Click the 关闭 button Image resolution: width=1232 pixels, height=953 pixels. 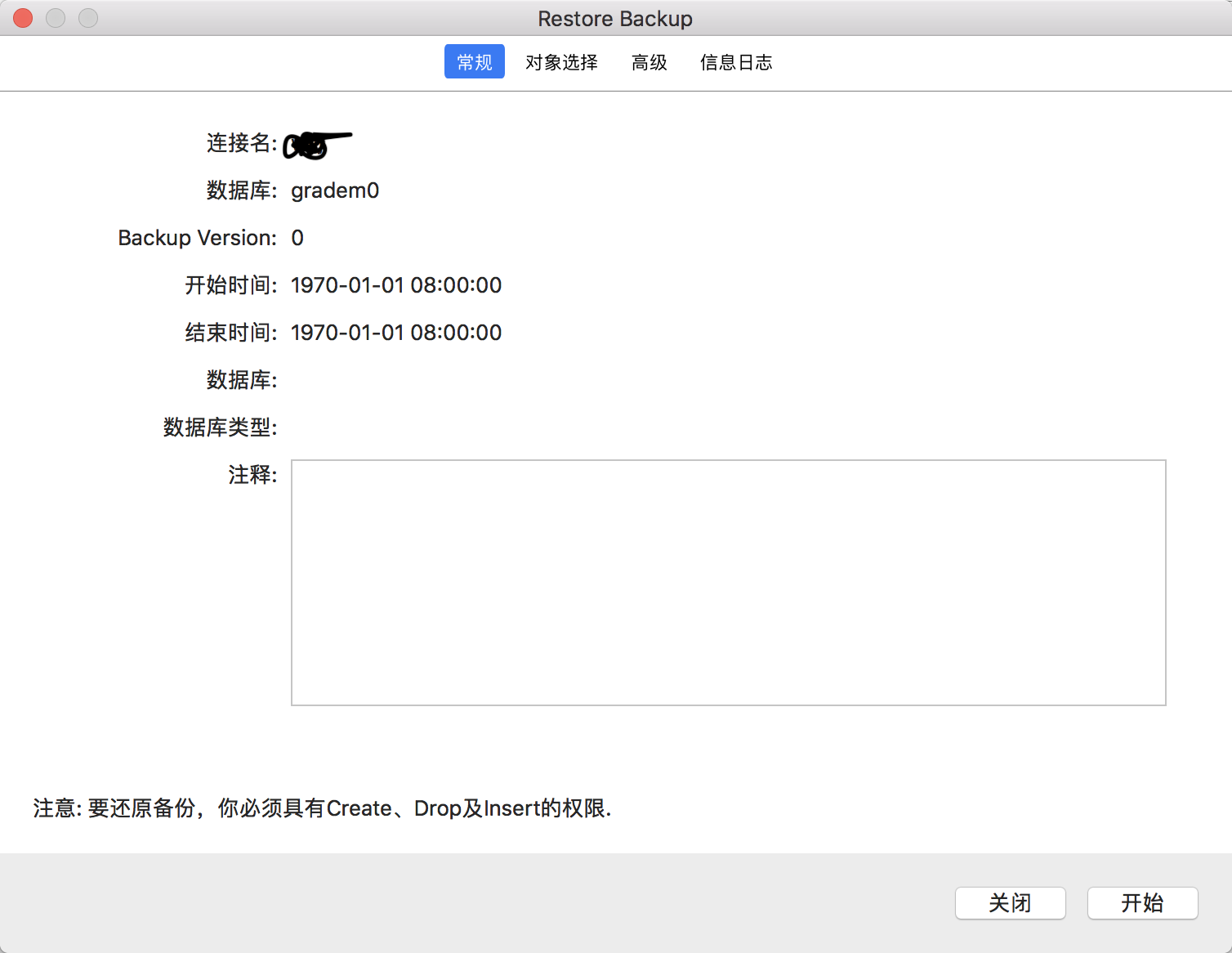(x=1010, y=903)
